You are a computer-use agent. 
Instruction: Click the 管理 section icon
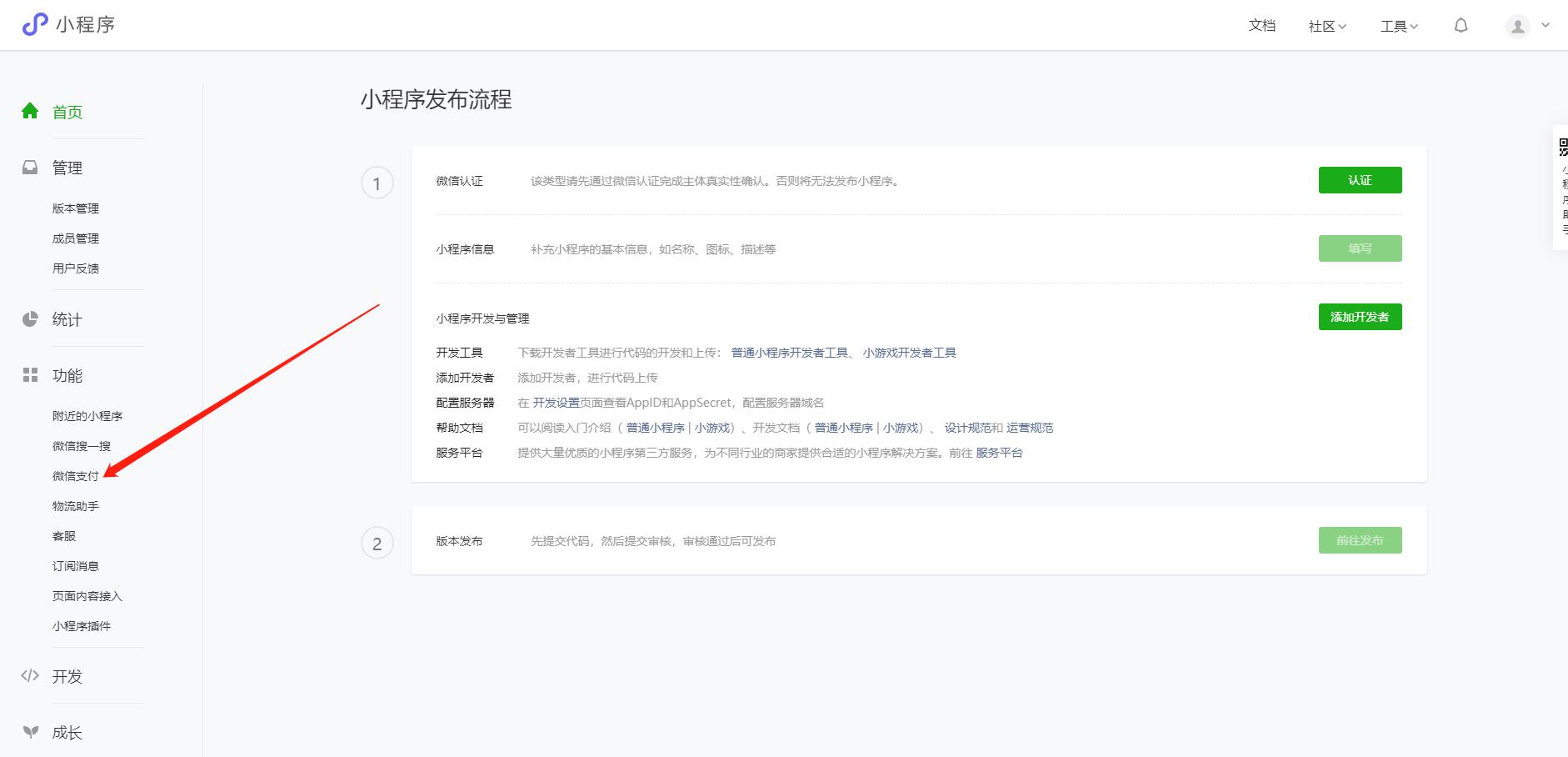click(x=31, y=166)
